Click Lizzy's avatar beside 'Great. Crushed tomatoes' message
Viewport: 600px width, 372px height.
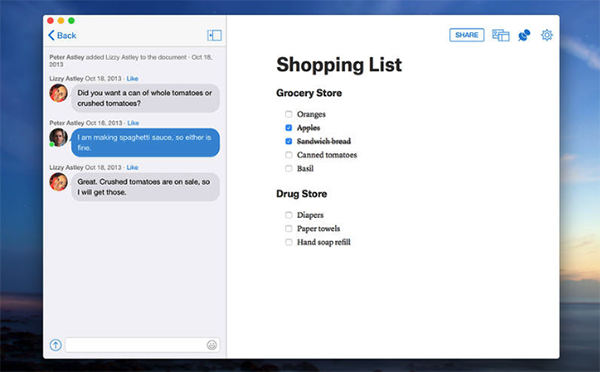(59, 182)
